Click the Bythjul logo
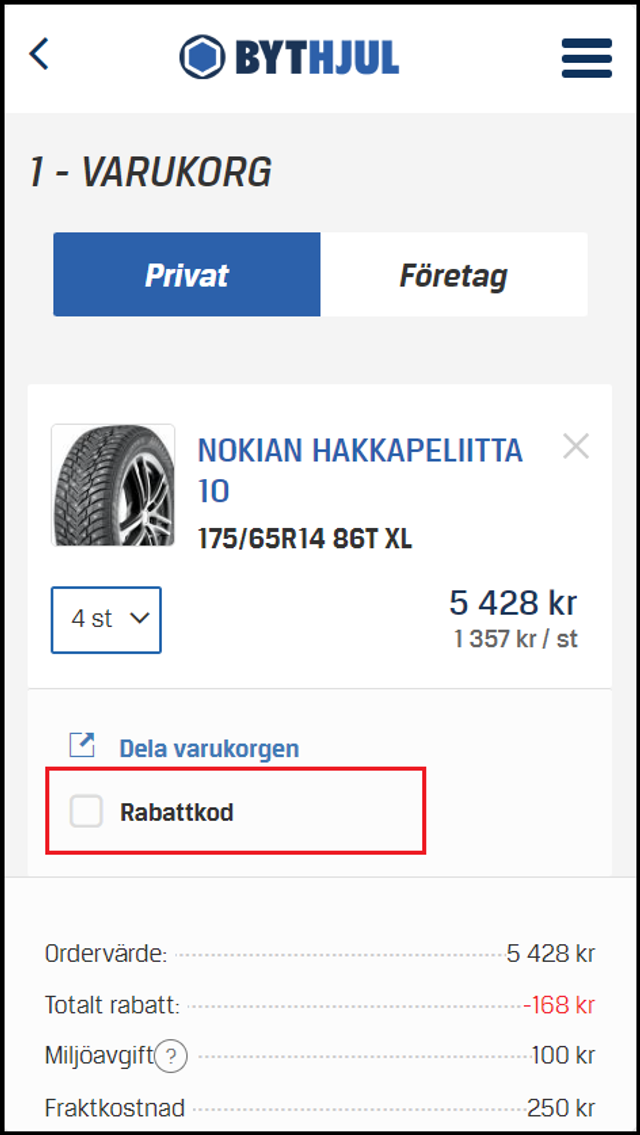Image resolution: width=640 pixels, height=1135 pixels. 289,57
